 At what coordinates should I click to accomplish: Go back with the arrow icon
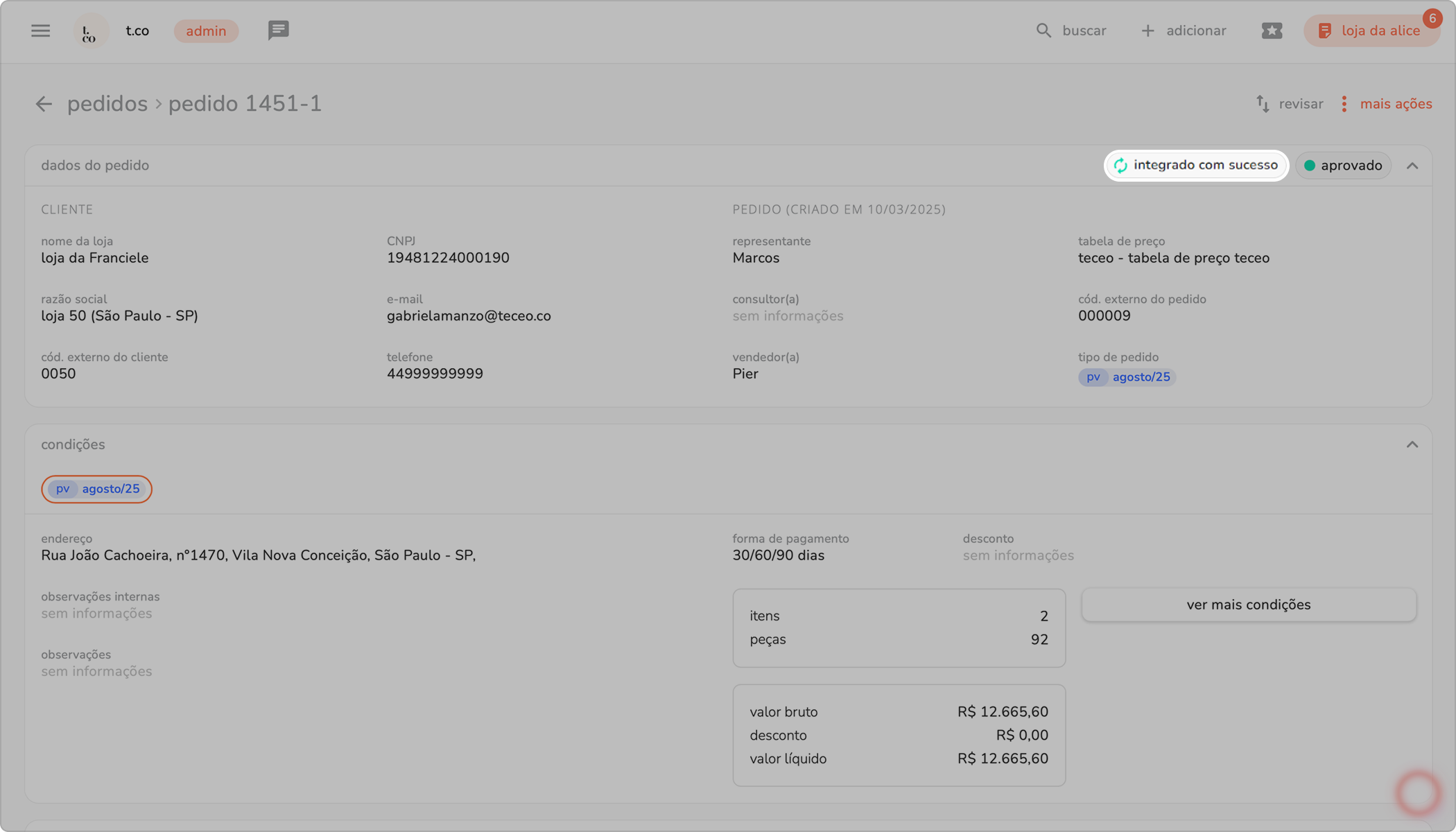44,104
